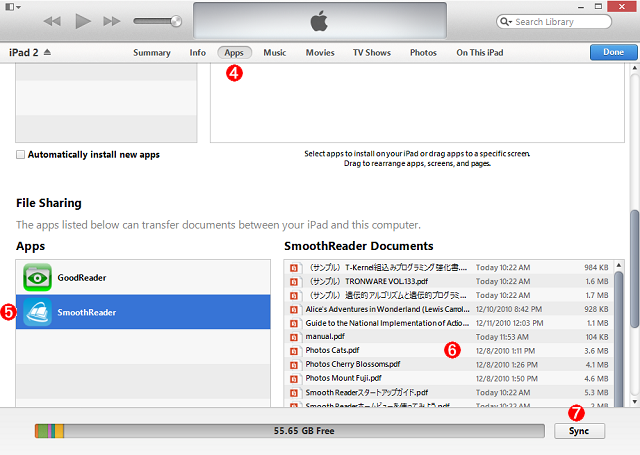Click the 928 KB size cell
The width and height of the screenshot is (640, 455).
(596, 309)
